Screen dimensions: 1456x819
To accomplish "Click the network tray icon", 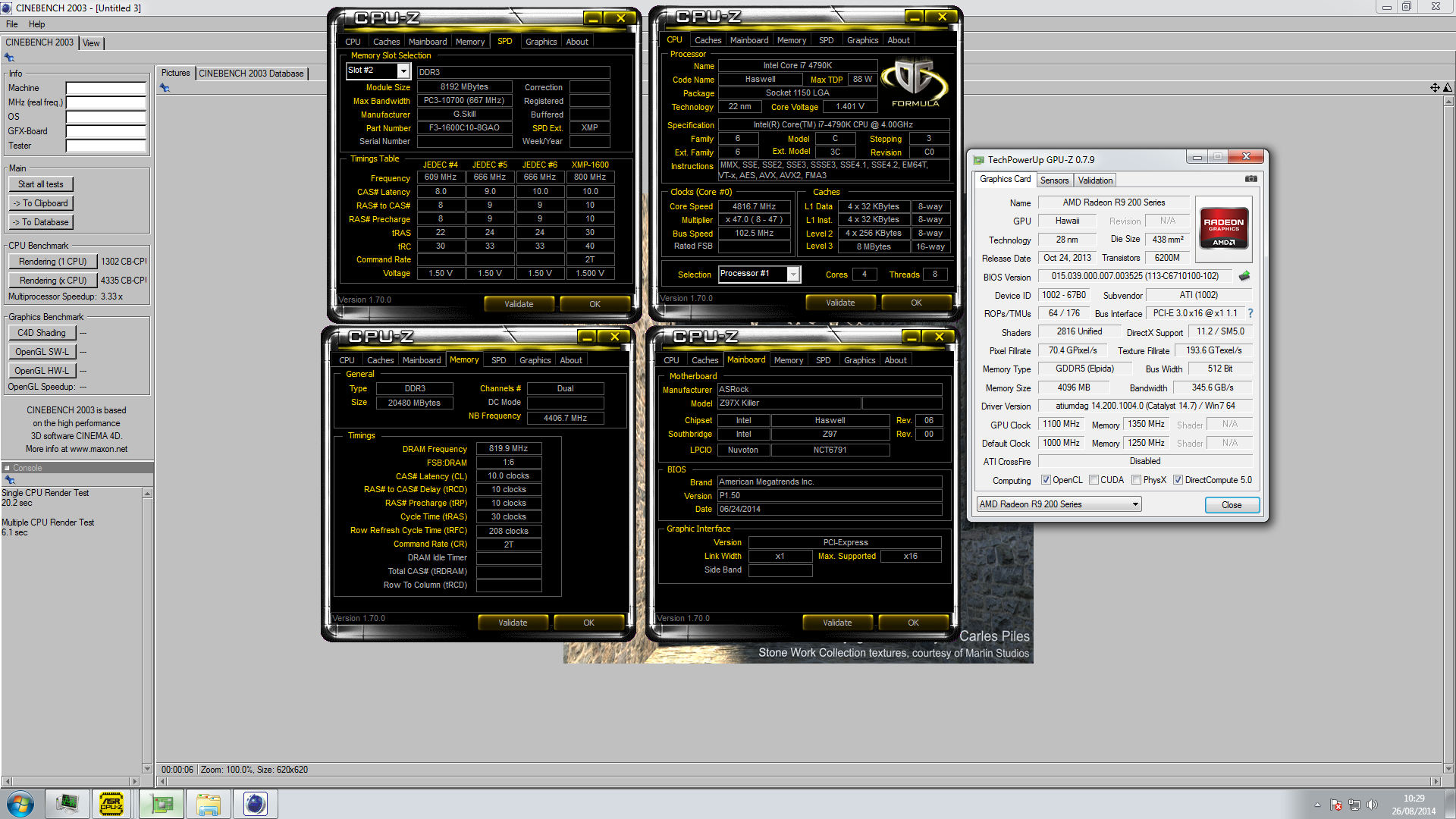I will [1354, 805].
